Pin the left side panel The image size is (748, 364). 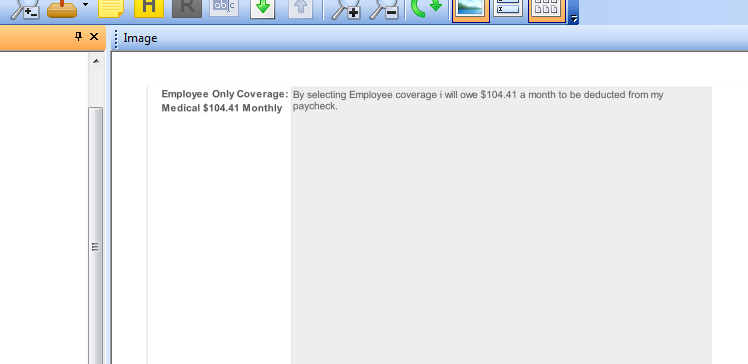(79, 37)
